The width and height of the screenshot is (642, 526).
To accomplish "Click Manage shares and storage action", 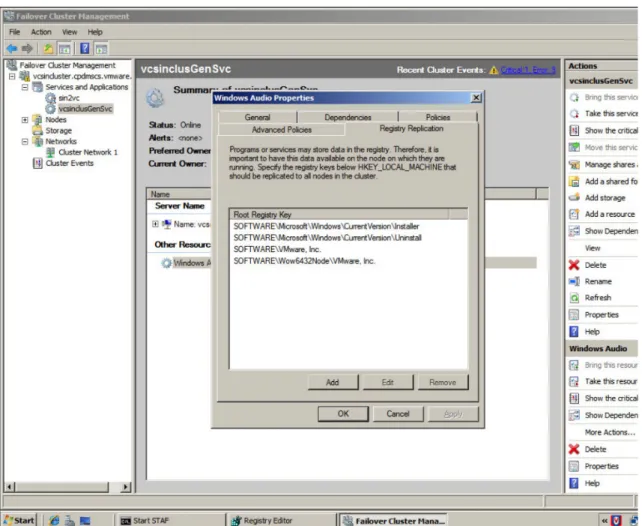I will tap(604, 165).
